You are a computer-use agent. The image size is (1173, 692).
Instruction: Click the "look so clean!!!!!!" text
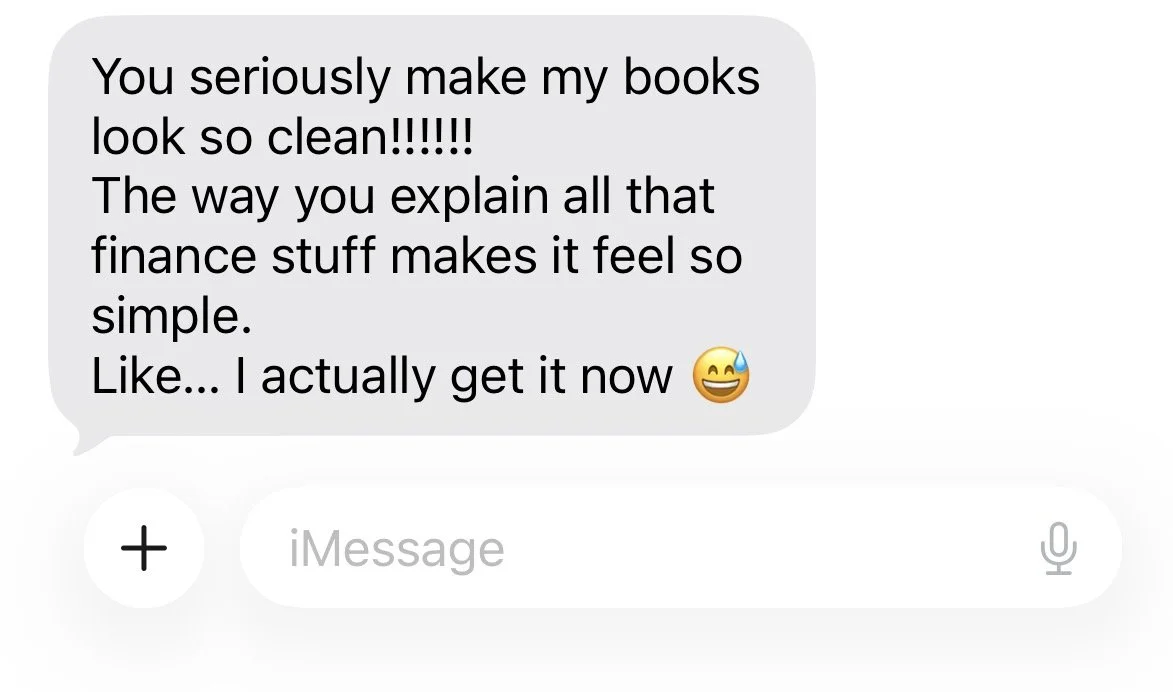(x=282, y=137)
